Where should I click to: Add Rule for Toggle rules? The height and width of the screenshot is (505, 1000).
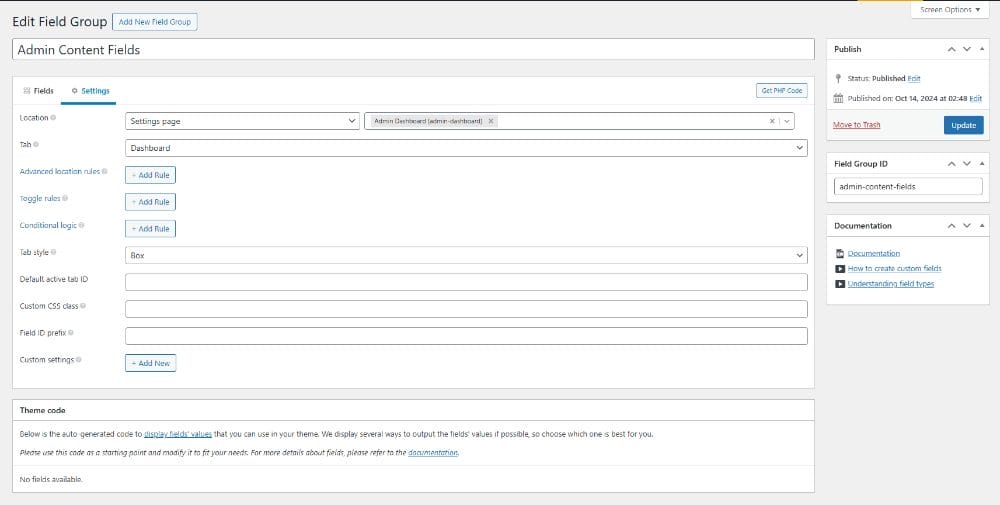pyautogui.click(x=151, y=201)
